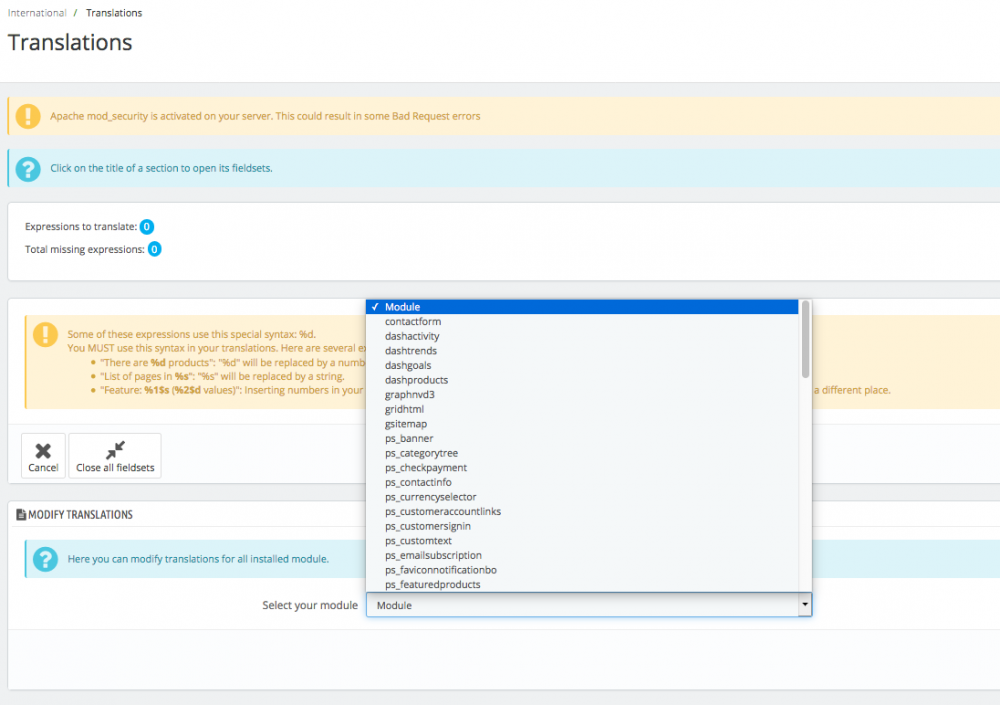Viewport: 1000px width, 705px height.
Task: Click the Apache mod_security warning message text
Action: 265,116
